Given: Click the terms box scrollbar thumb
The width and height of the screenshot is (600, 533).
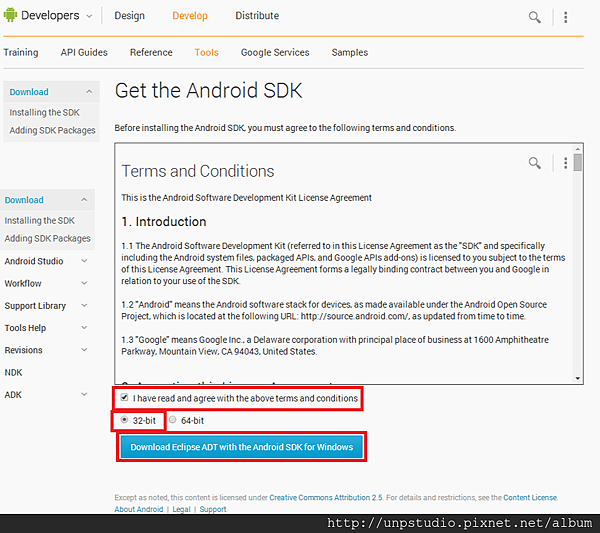Looking at the screenshot, I should click(578, 162).
